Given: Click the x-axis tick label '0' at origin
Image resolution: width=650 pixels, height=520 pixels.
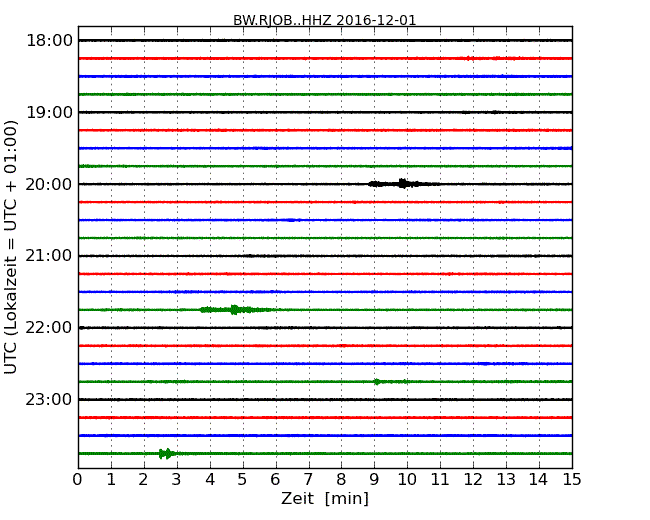Looking at the screenshot, I should coord(78,480).
